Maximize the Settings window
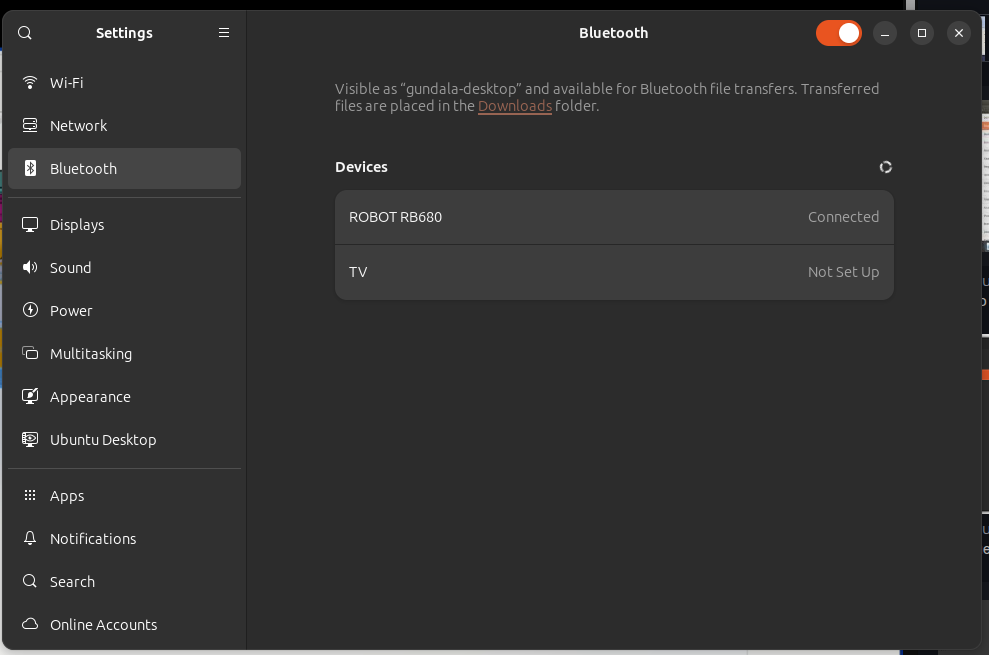Viewport: 989px width, 655px height. coord(922,33)
